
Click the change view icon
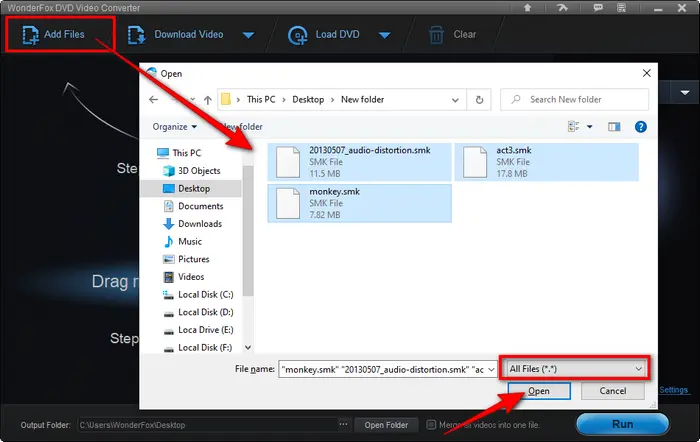pyautogui.click(x=573, y=127)
